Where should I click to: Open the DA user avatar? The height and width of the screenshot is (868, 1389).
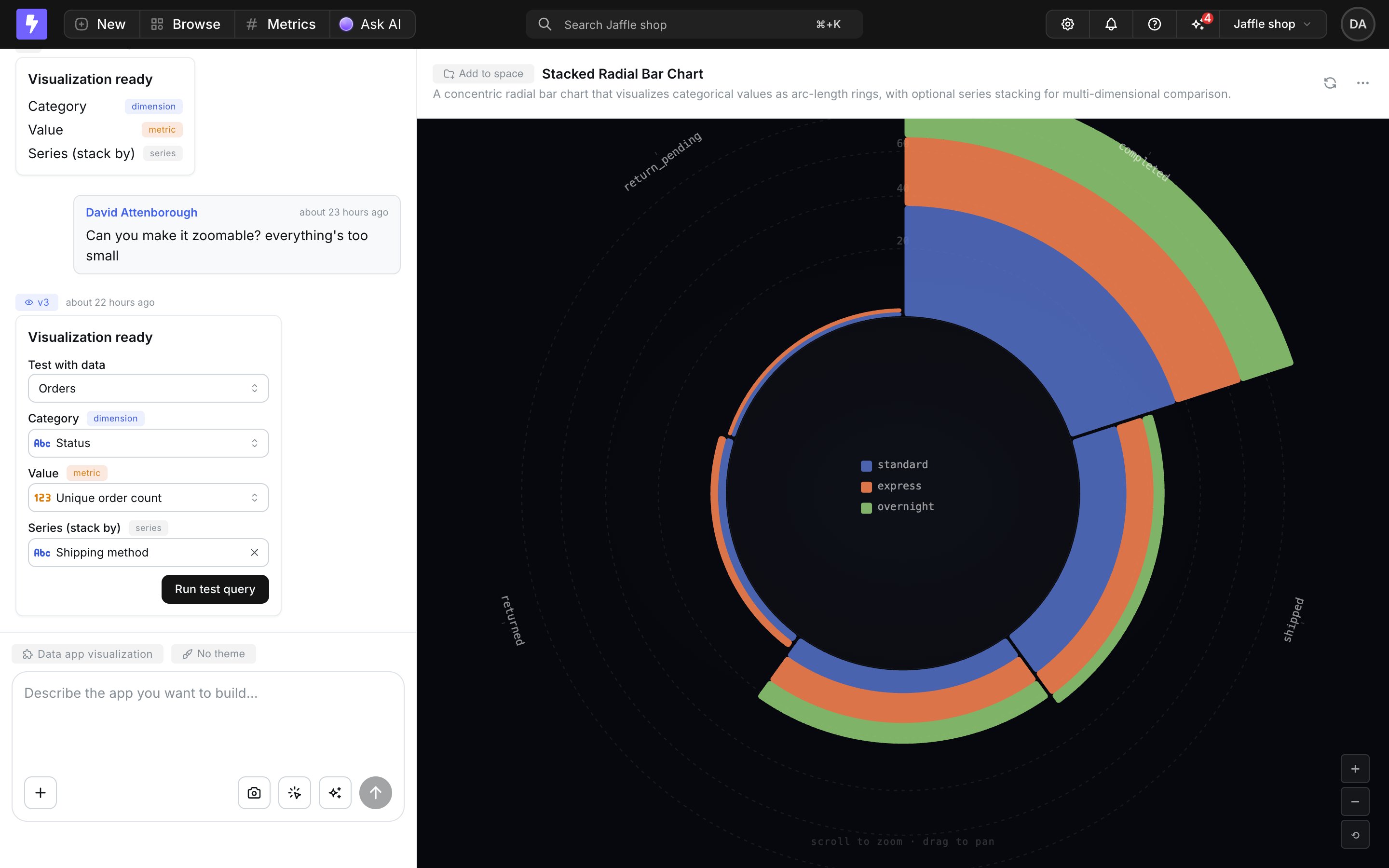click(1358, 24)
